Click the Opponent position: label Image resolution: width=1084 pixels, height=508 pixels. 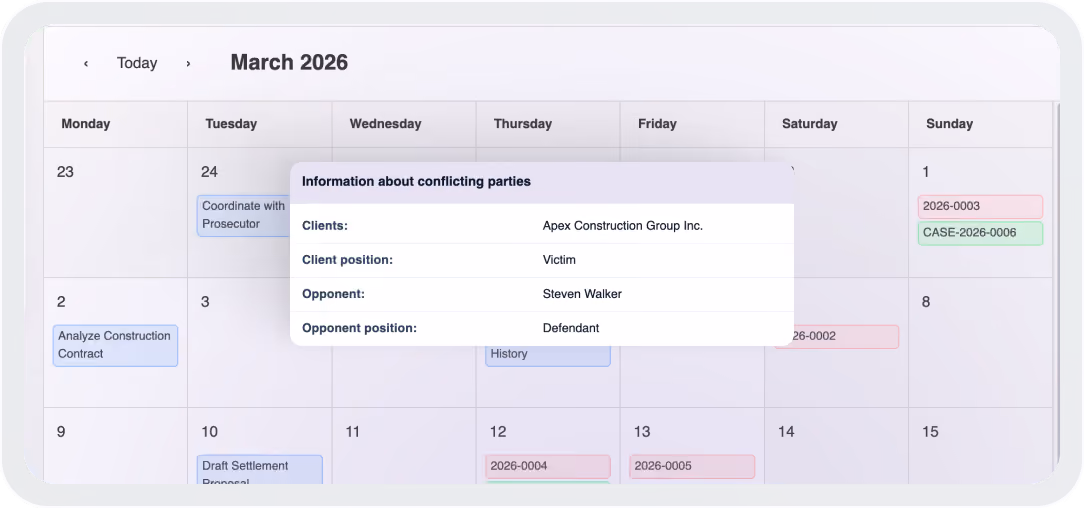pos(359,328)
